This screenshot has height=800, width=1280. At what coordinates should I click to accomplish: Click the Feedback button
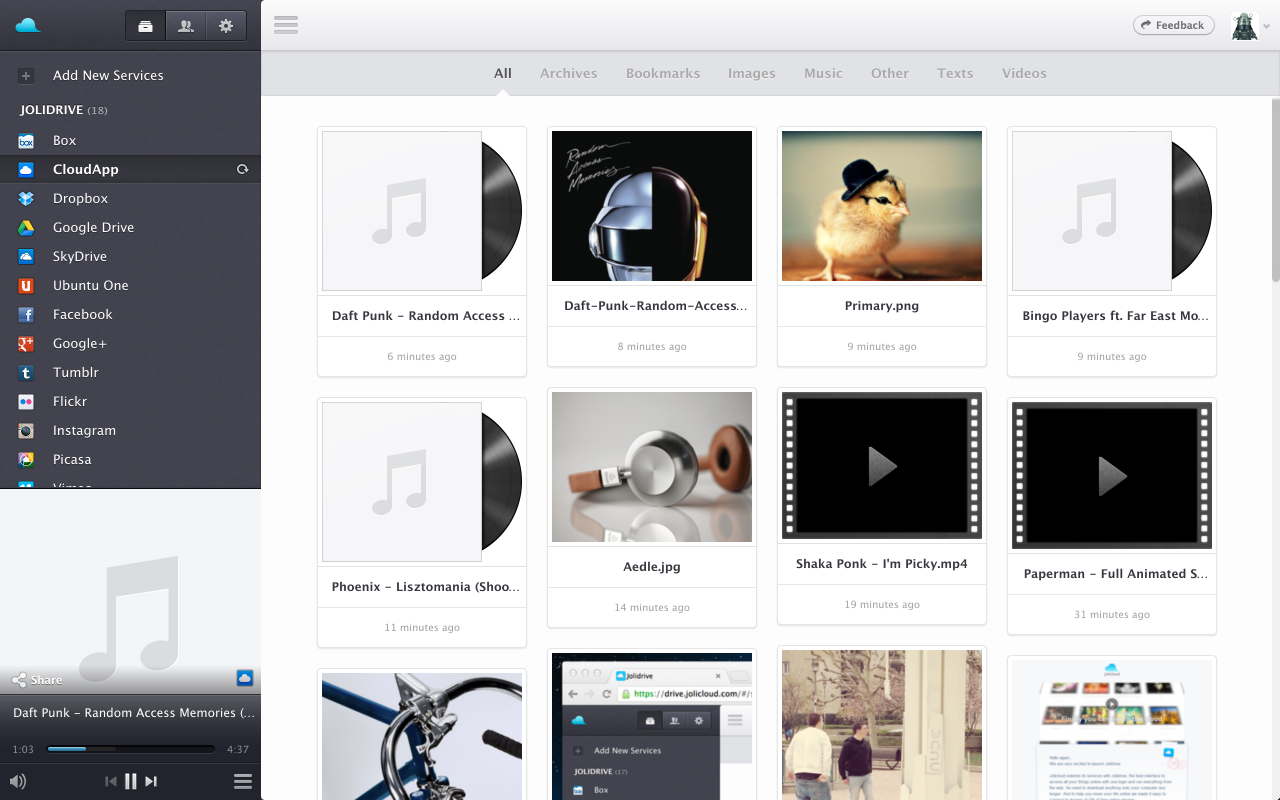pyautogui.click(x=1174, y=25)
